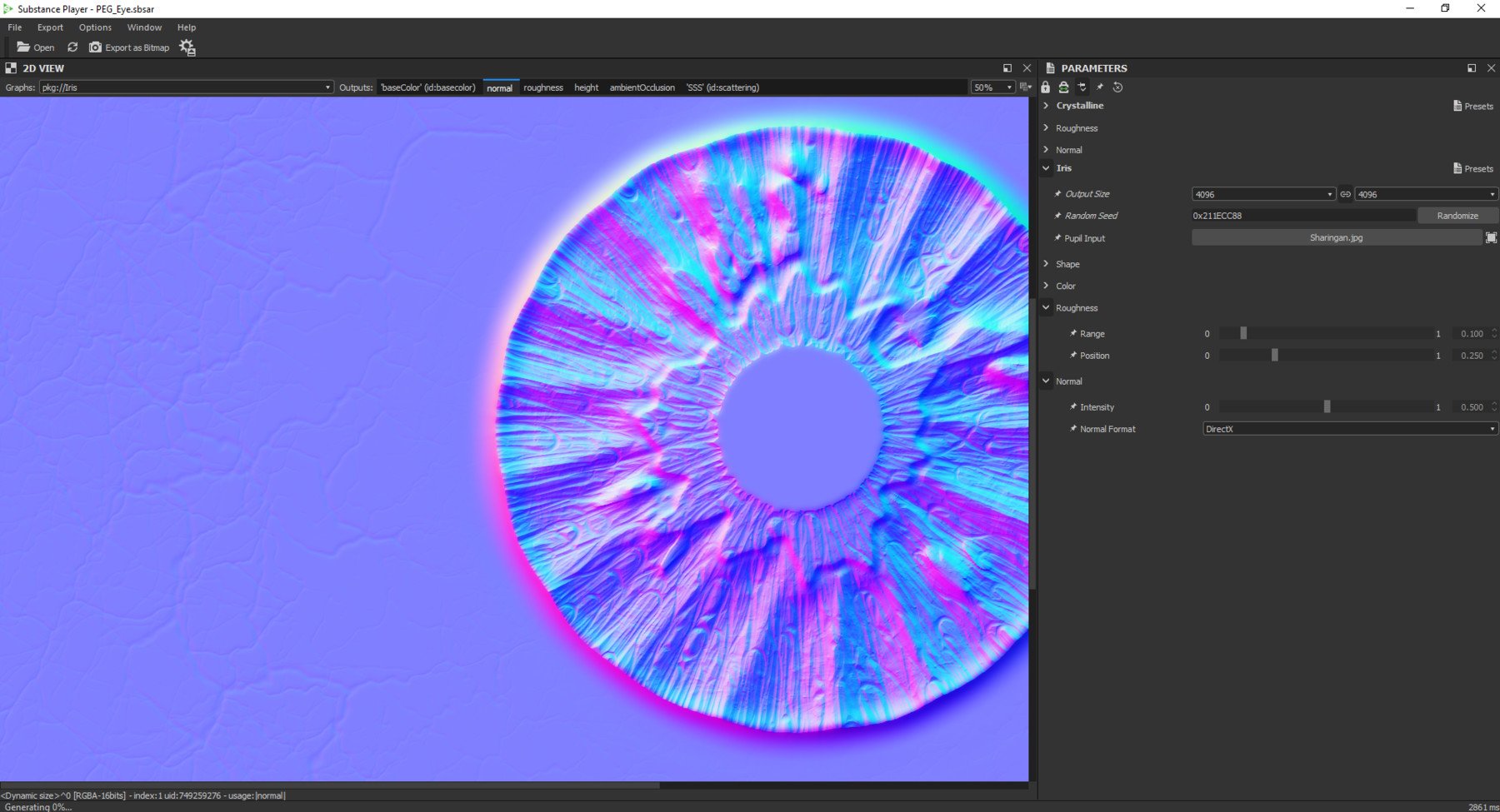This screenshot has height=812, width=1500.
Task: Float the 2D VIEW panel
Action: coord(1007,68)
